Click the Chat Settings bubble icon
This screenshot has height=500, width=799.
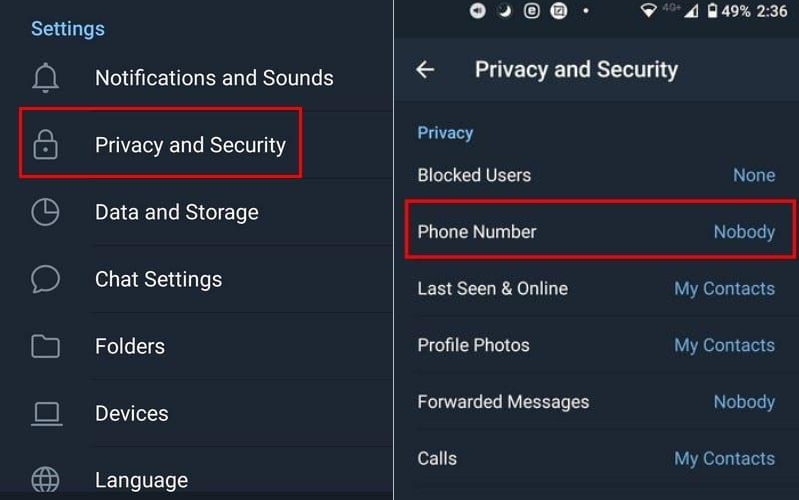pos(45,279)
